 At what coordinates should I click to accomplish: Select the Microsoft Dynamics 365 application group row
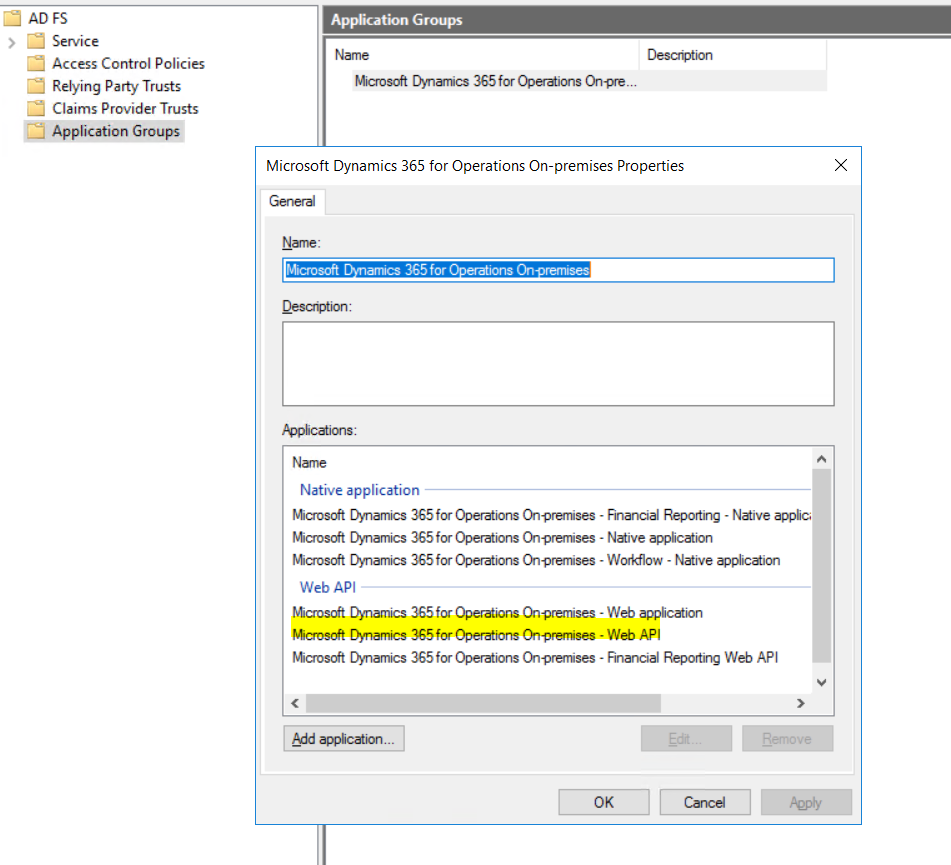(589, 81)
